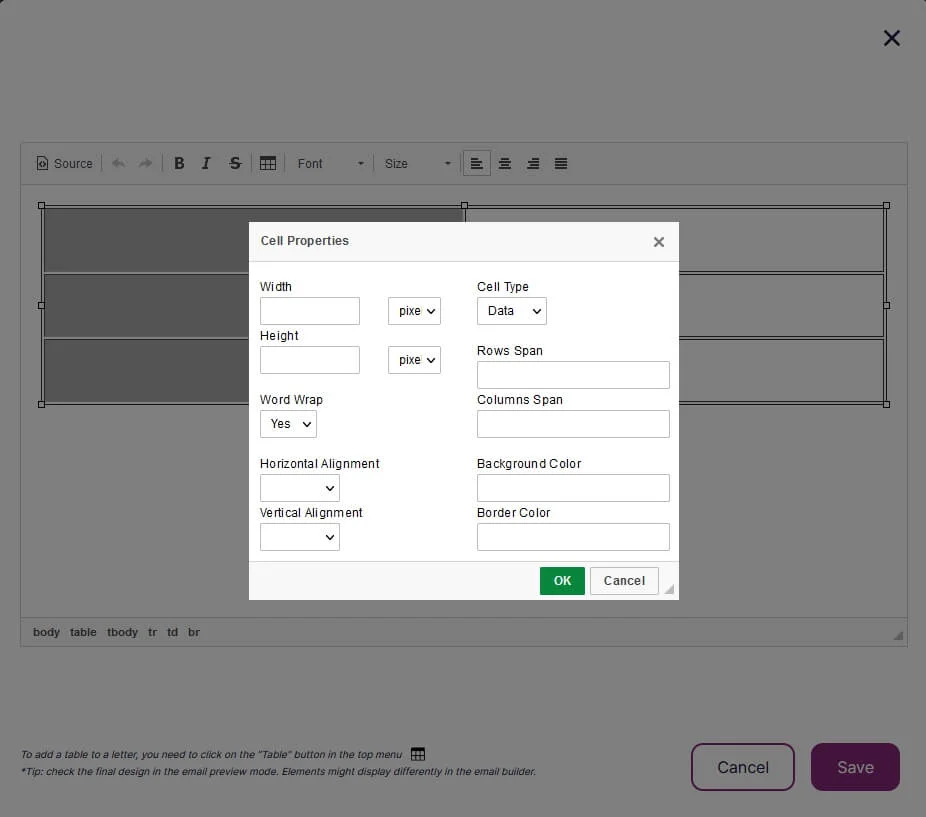Viewport: 926px width, 817px height.
Task: Click the Columns Span field
Action: click(573, 424)
